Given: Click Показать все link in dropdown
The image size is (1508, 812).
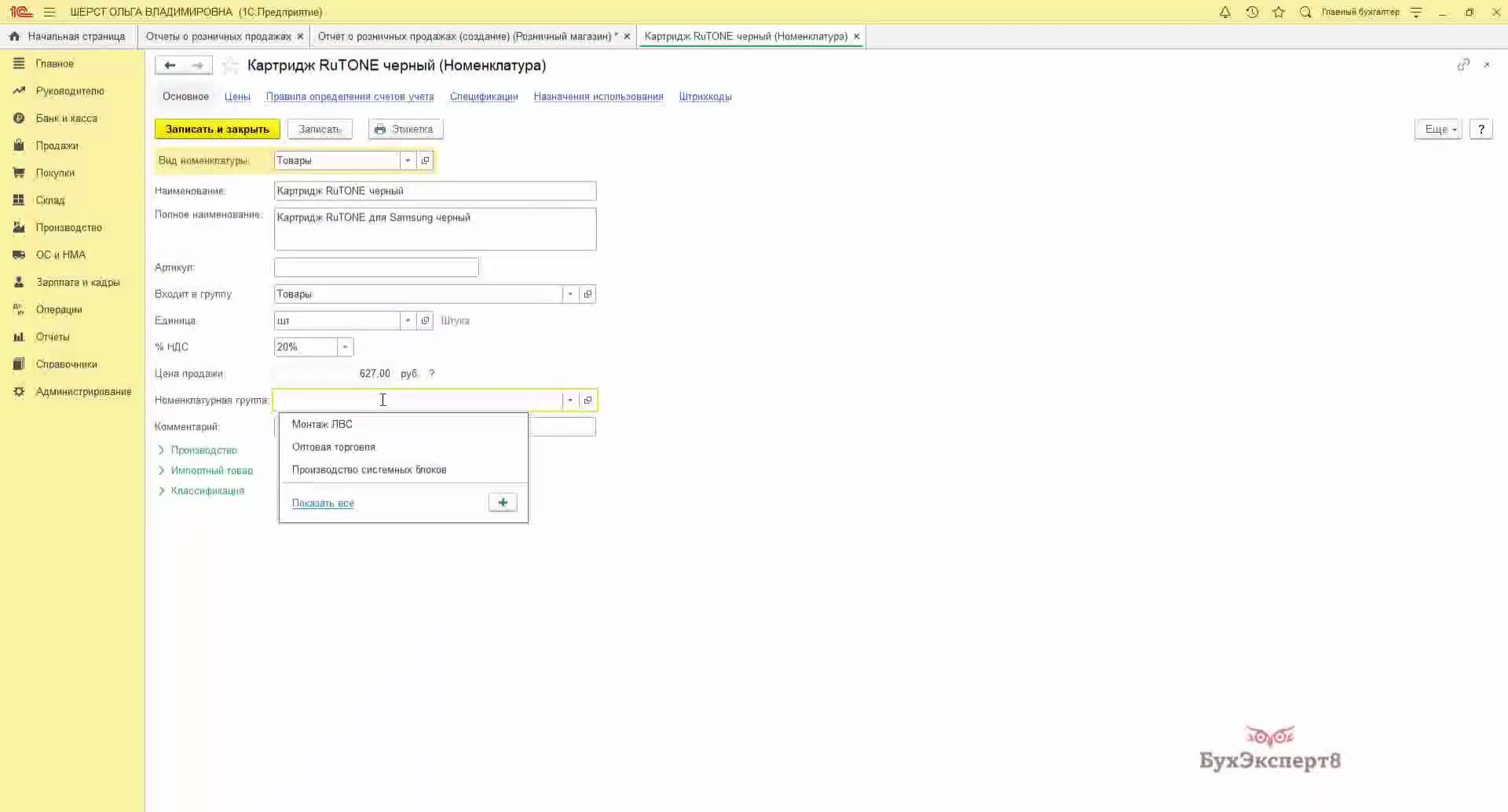Looking at the screenshot, I should pyautogui.click(x=323, y=503).
